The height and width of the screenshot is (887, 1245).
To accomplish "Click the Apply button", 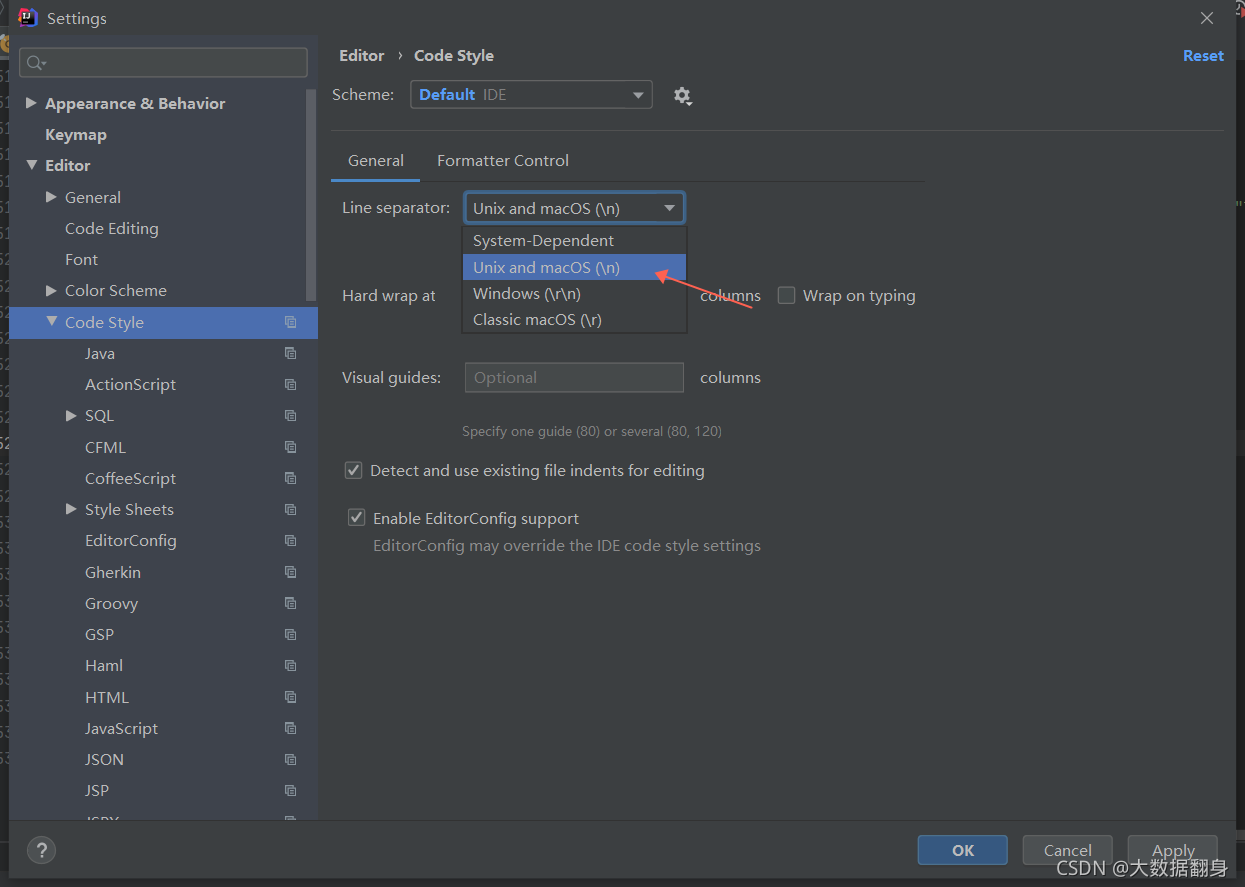I will pos(1173,850).
